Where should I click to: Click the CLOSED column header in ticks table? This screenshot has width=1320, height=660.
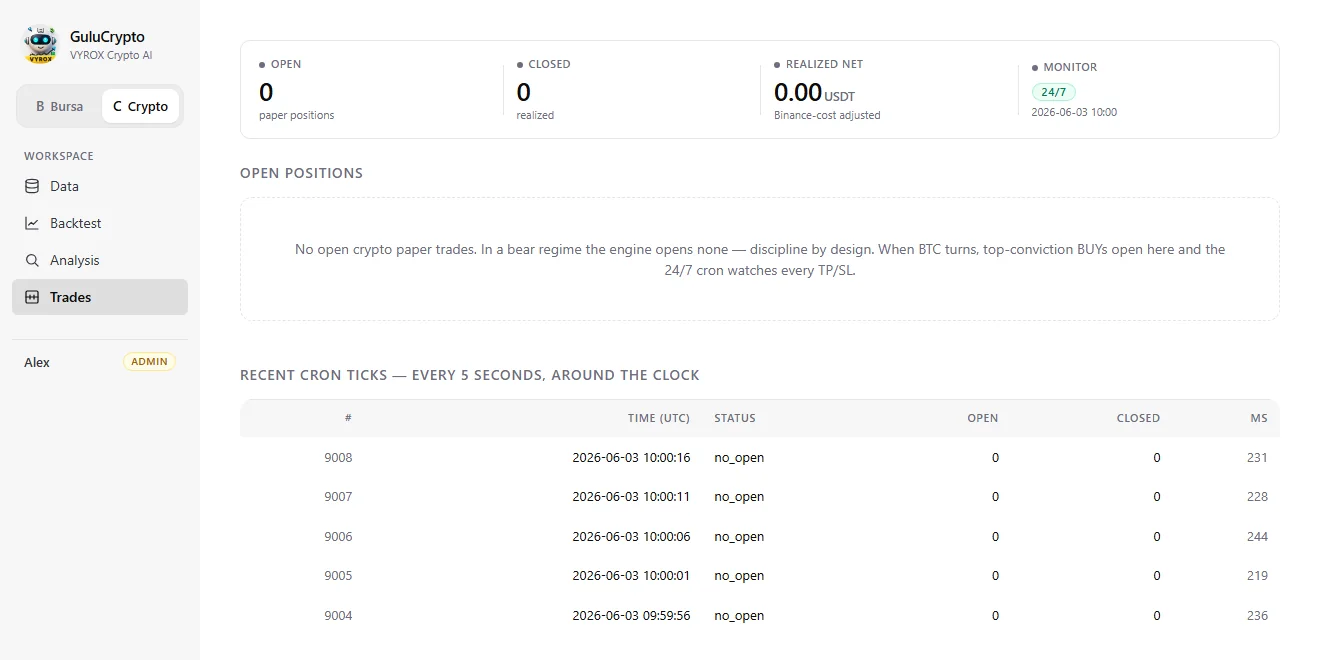coord(1138,418)
